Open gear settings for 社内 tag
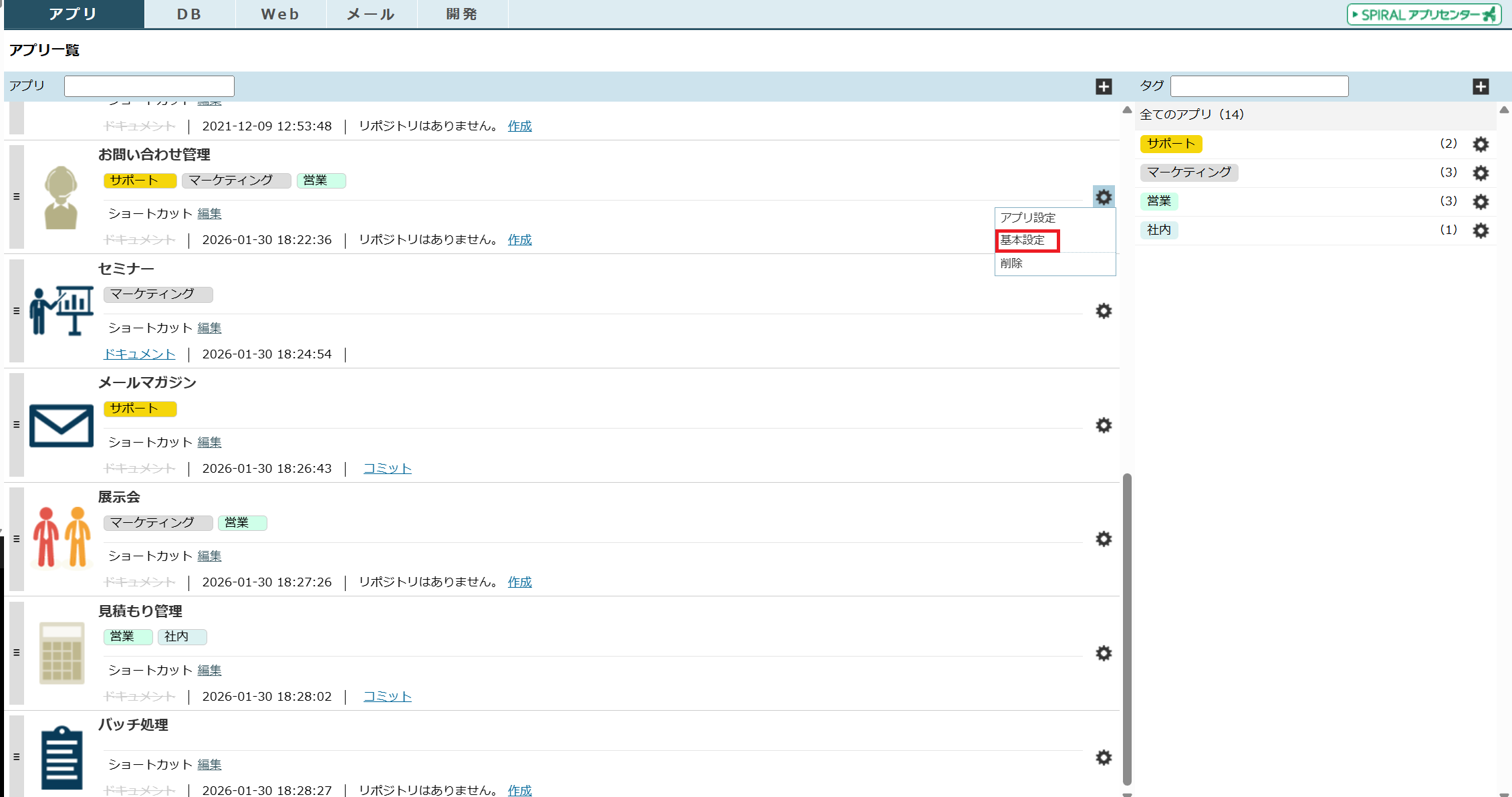 click(1481, 230)
